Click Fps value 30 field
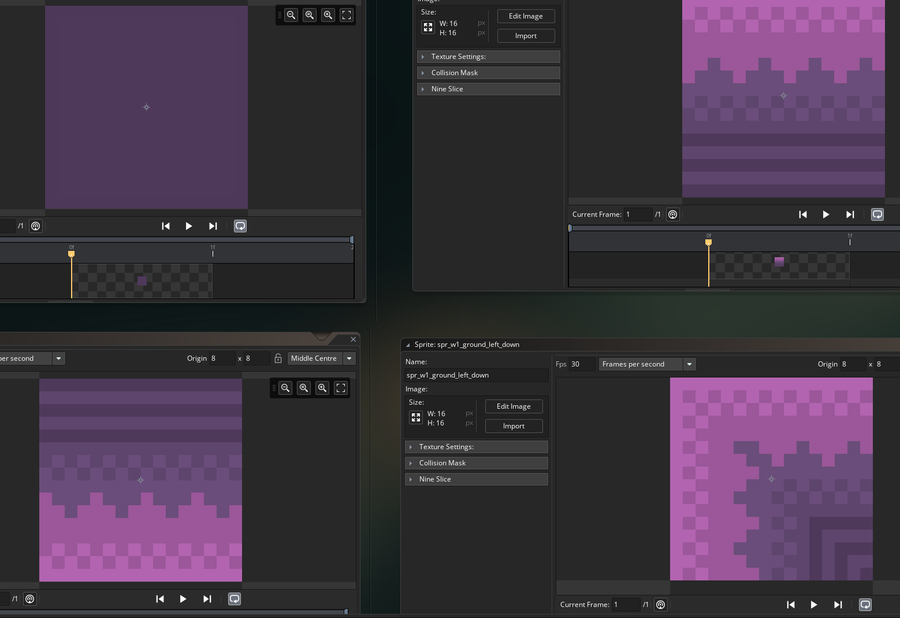Image resolution: width=900 pixels, height=618 pixels. (581, 364)
